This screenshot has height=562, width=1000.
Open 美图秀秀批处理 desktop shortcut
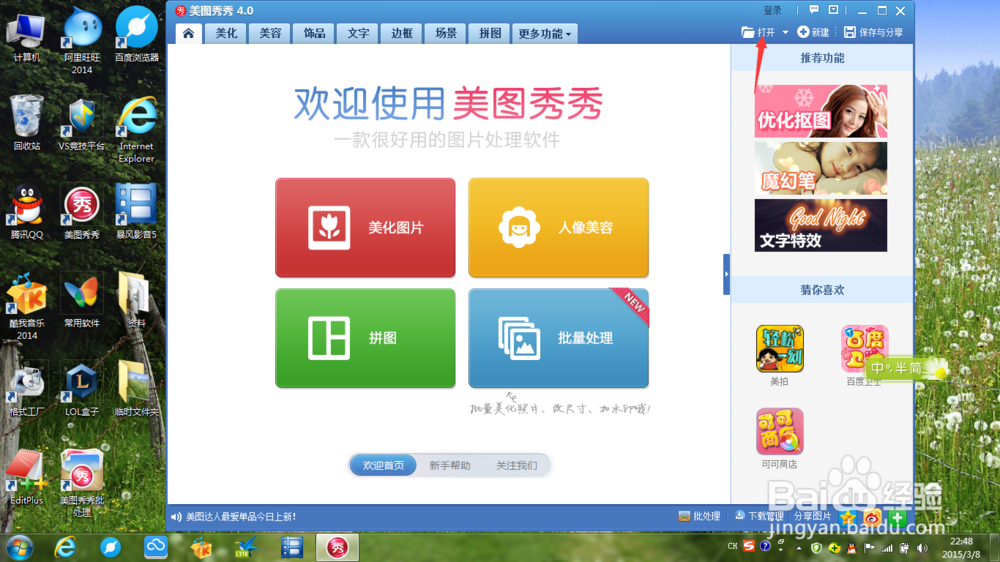click(82, 483)
